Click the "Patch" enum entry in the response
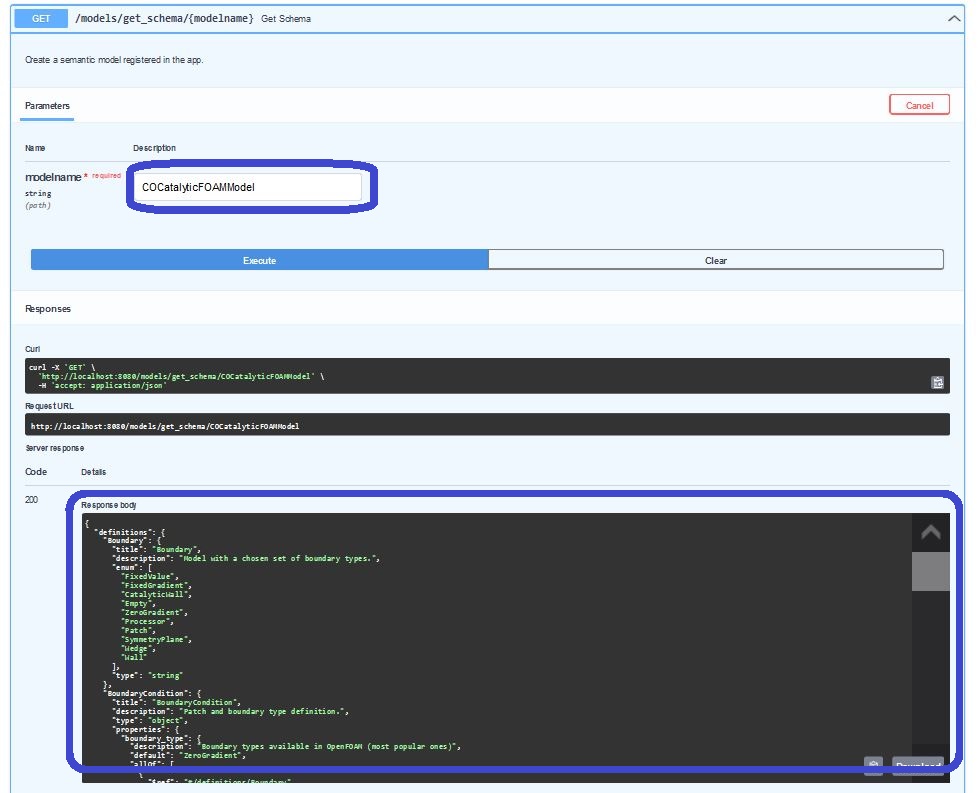 tap(138, 631)
